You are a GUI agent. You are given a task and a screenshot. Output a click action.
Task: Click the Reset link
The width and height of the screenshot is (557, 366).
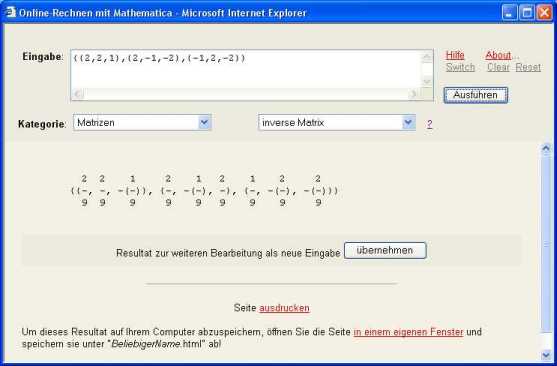[x=528, y=67]
